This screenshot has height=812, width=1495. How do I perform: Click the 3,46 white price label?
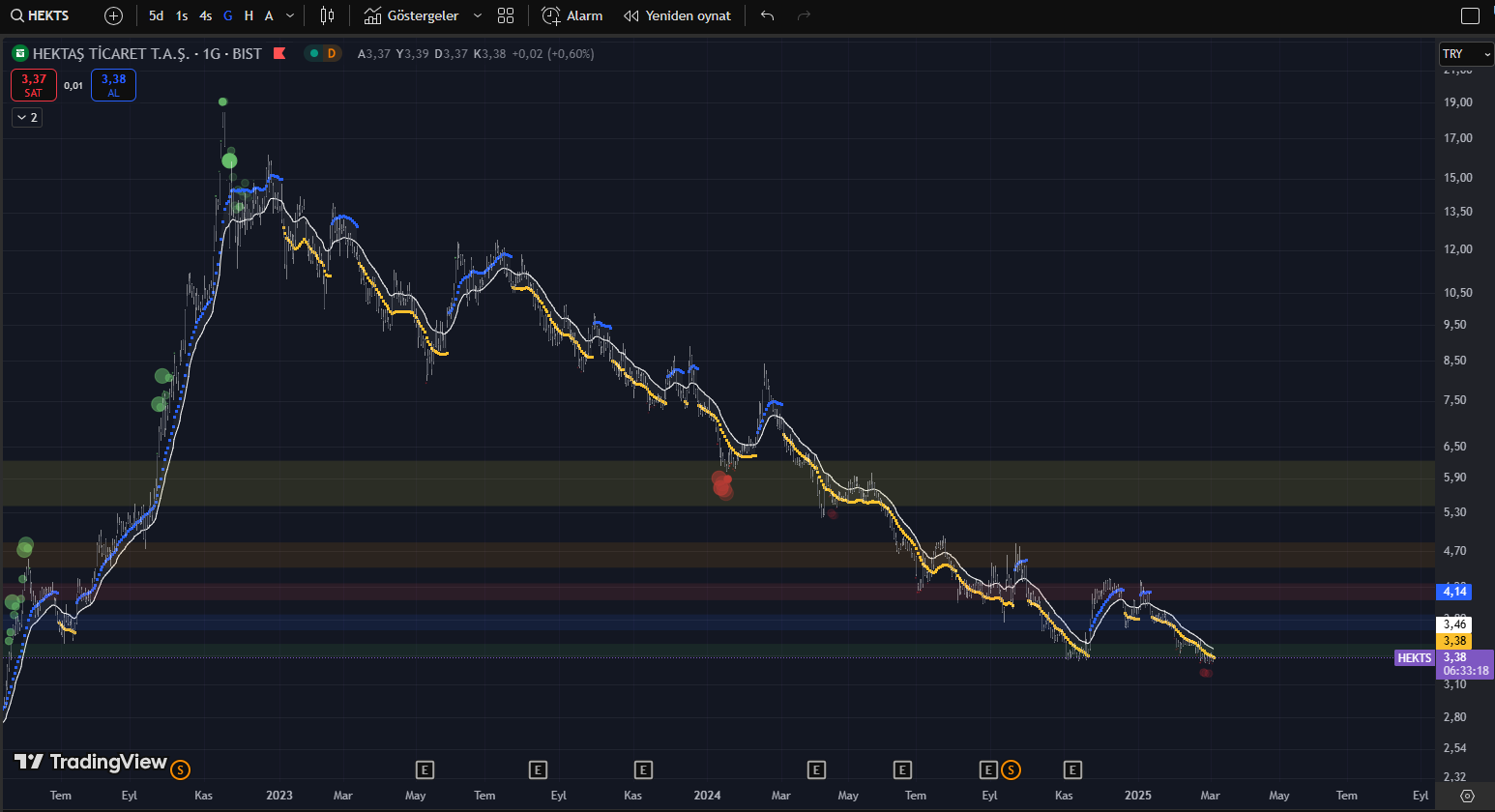coord(1454,624)
